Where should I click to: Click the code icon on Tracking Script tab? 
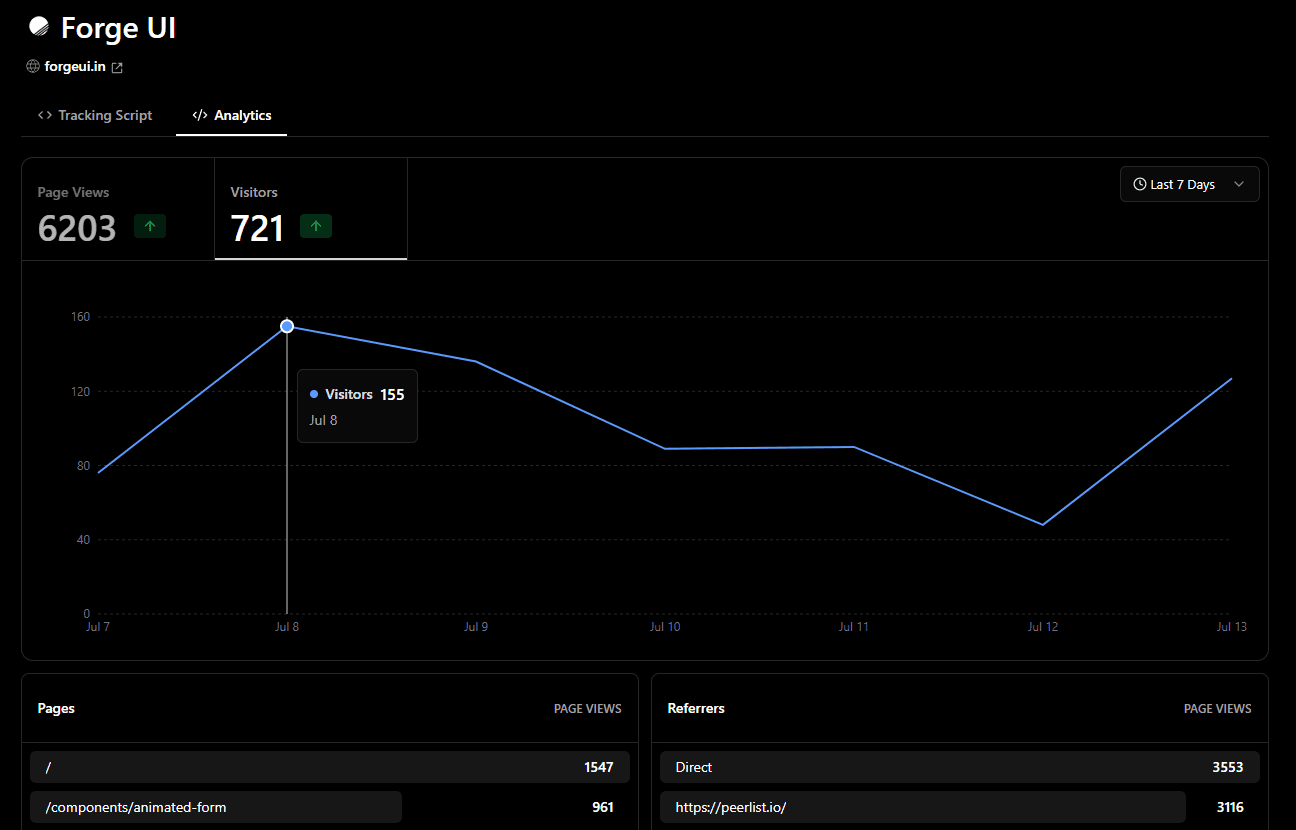tap(44, 115)
